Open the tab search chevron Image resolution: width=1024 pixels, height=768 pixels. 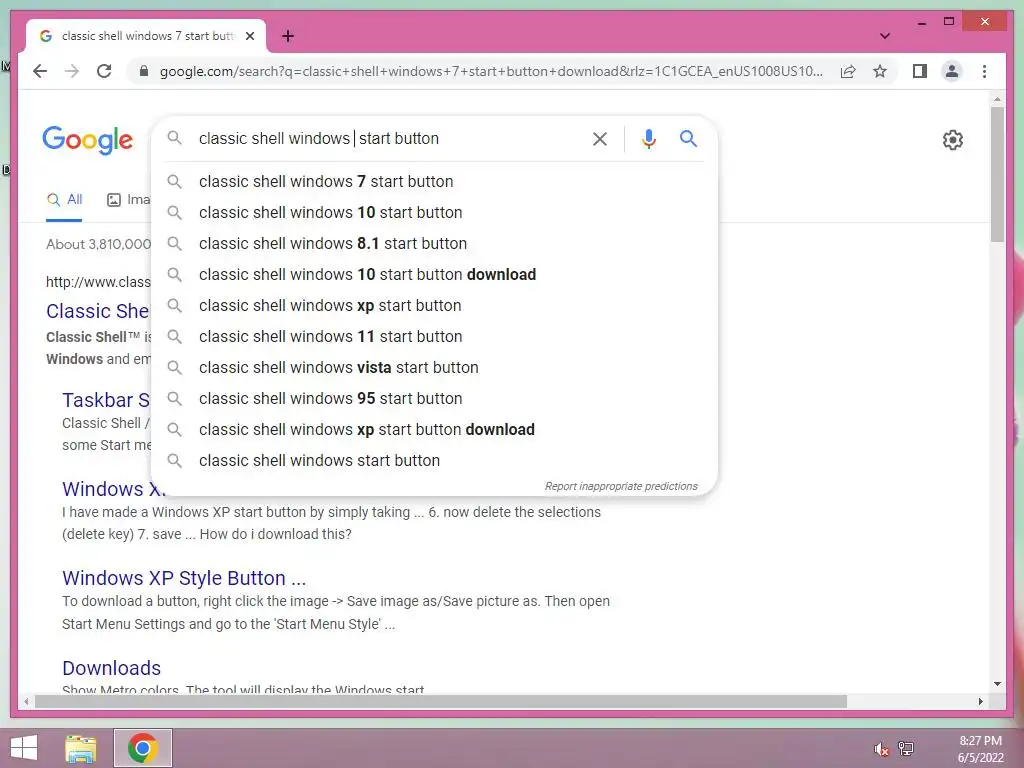click(885, 36)
